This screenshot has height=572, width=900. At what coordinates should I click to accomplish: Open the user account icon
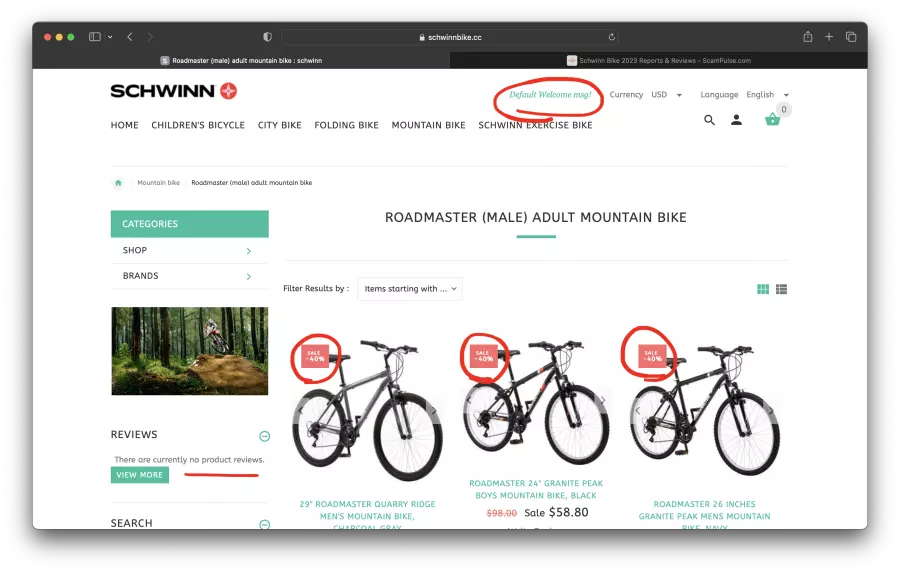pyautogui.click(x=736, y=120)
